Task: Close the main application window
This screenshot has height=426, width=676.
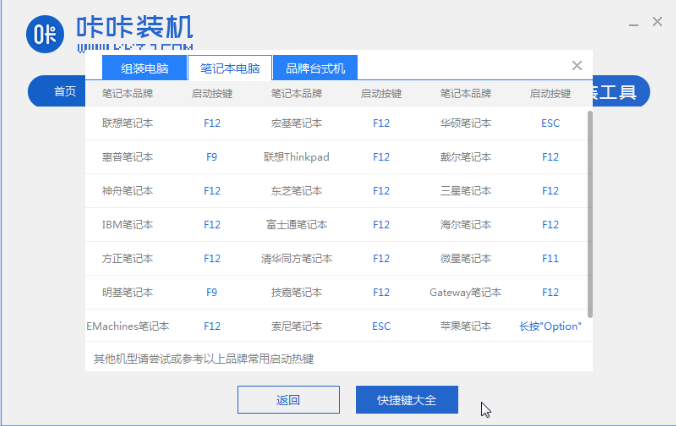Action: [657, 21]
